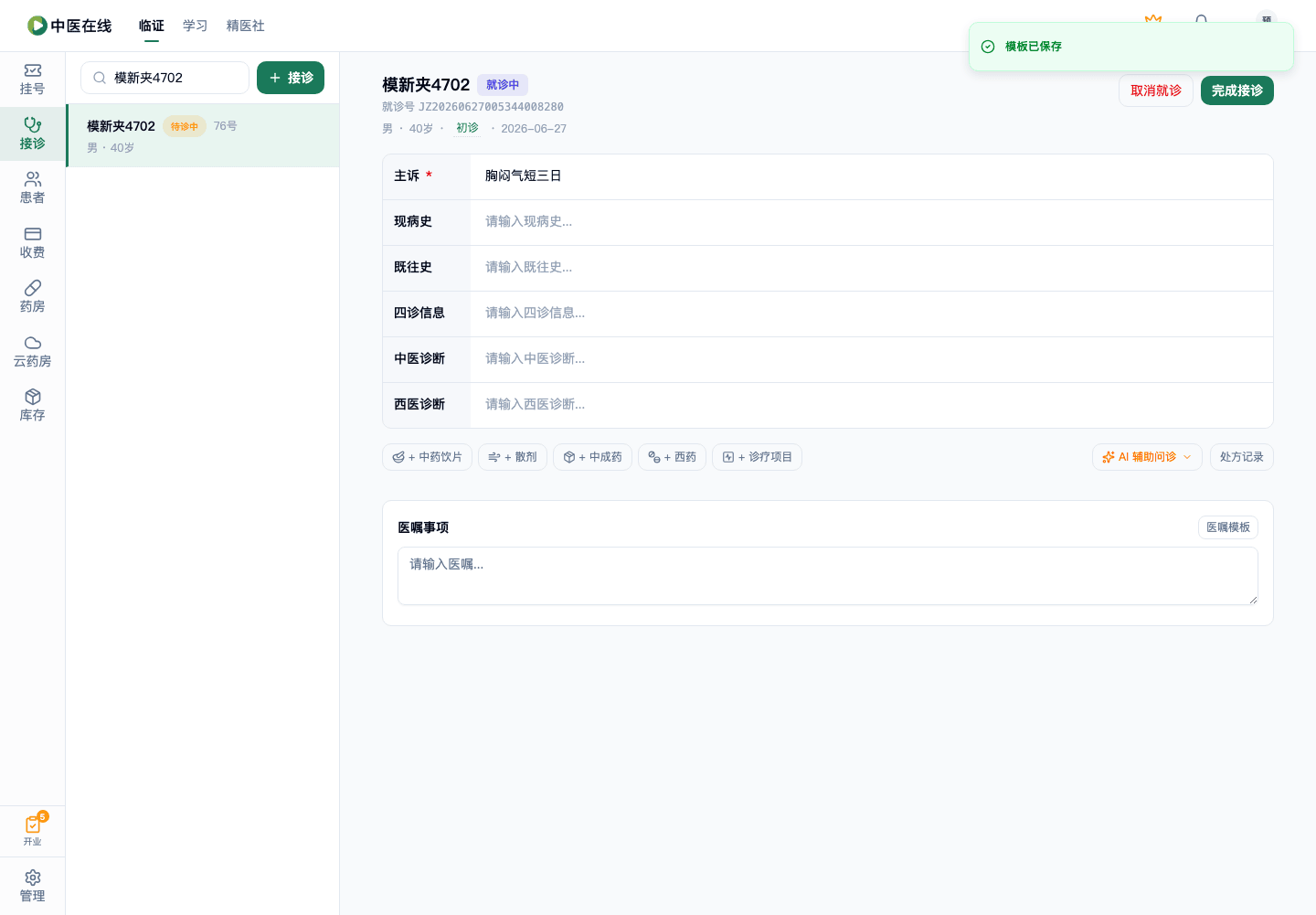Open AI 辅助问诊 dropdown
The height and width of the screenshot is (915, 1316).
[1147, 457]
